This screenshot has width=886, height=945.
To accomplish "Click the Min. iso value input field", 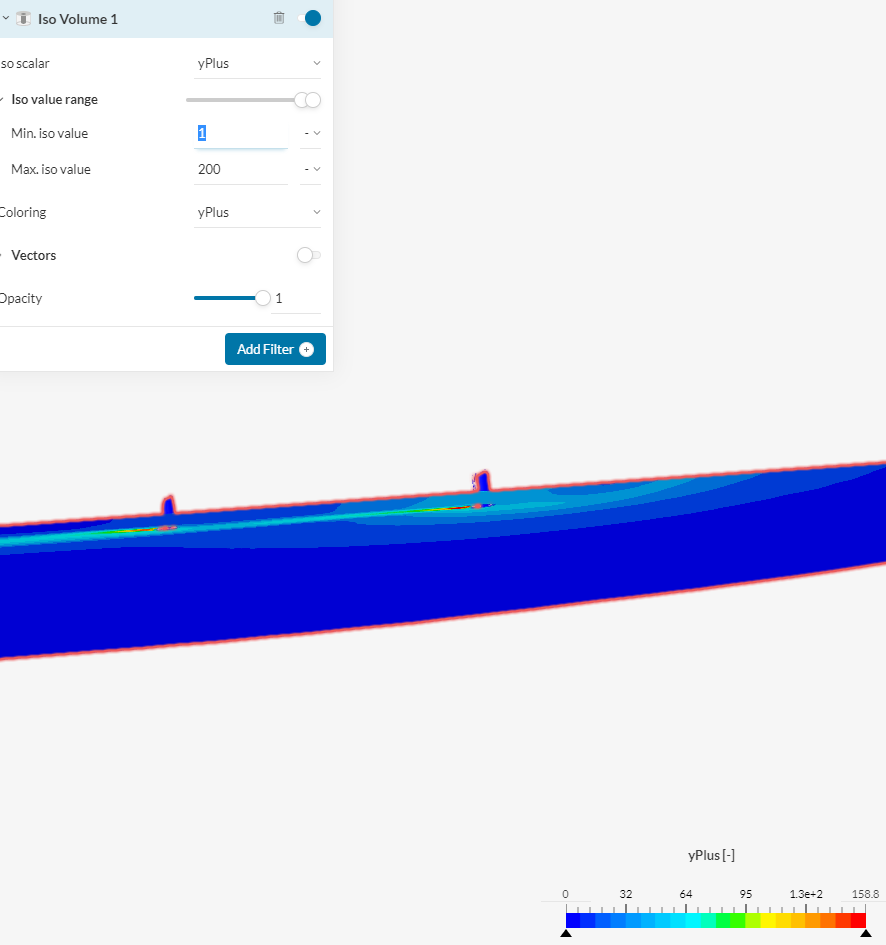I will pos(241,133).
